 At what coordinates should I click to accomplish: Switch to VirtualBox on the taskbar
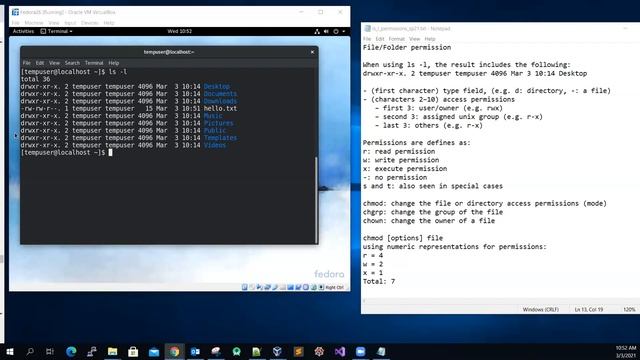(278, 351)
